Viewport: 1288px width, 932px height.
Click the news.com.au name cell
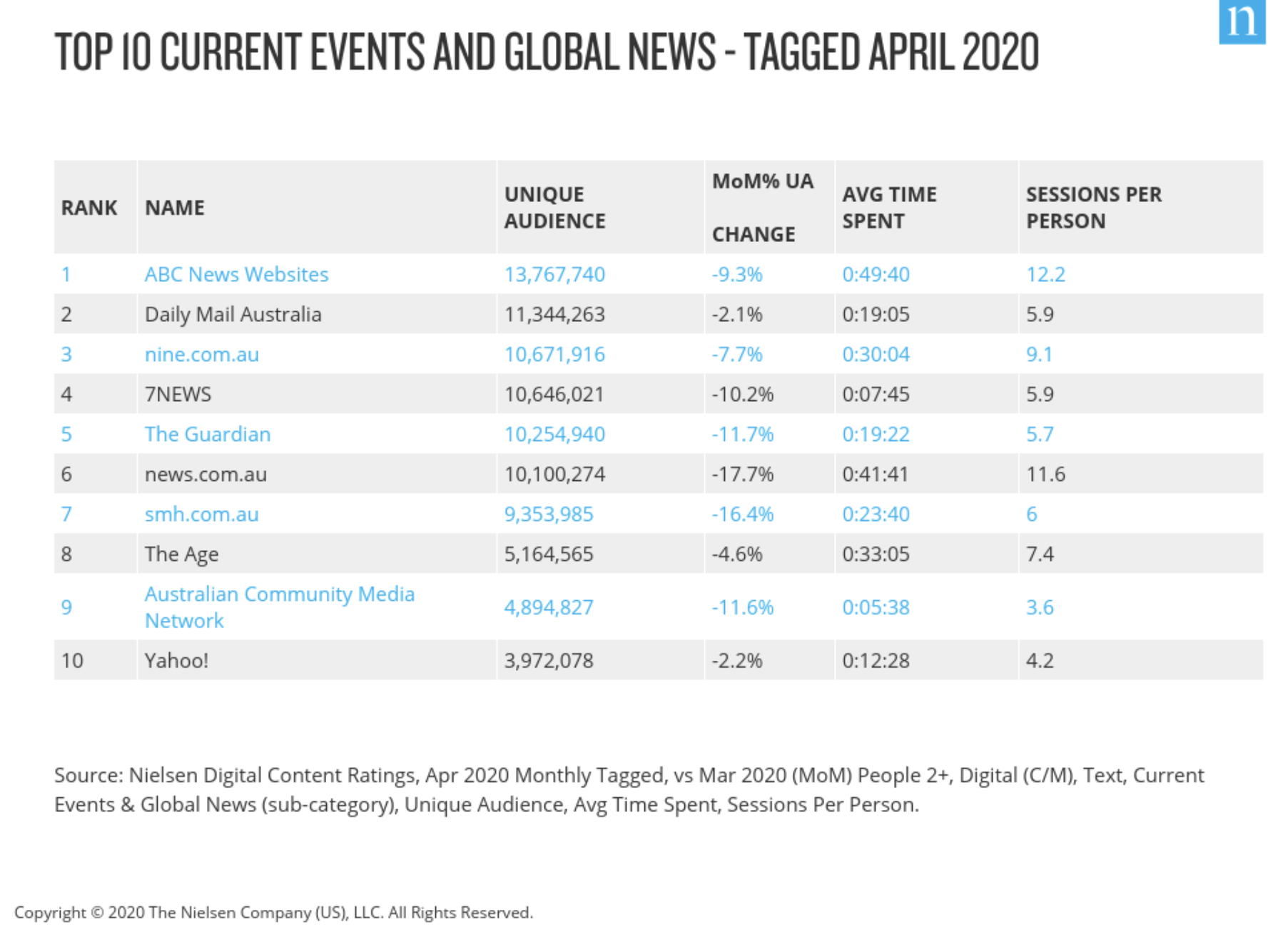[206, 475]
